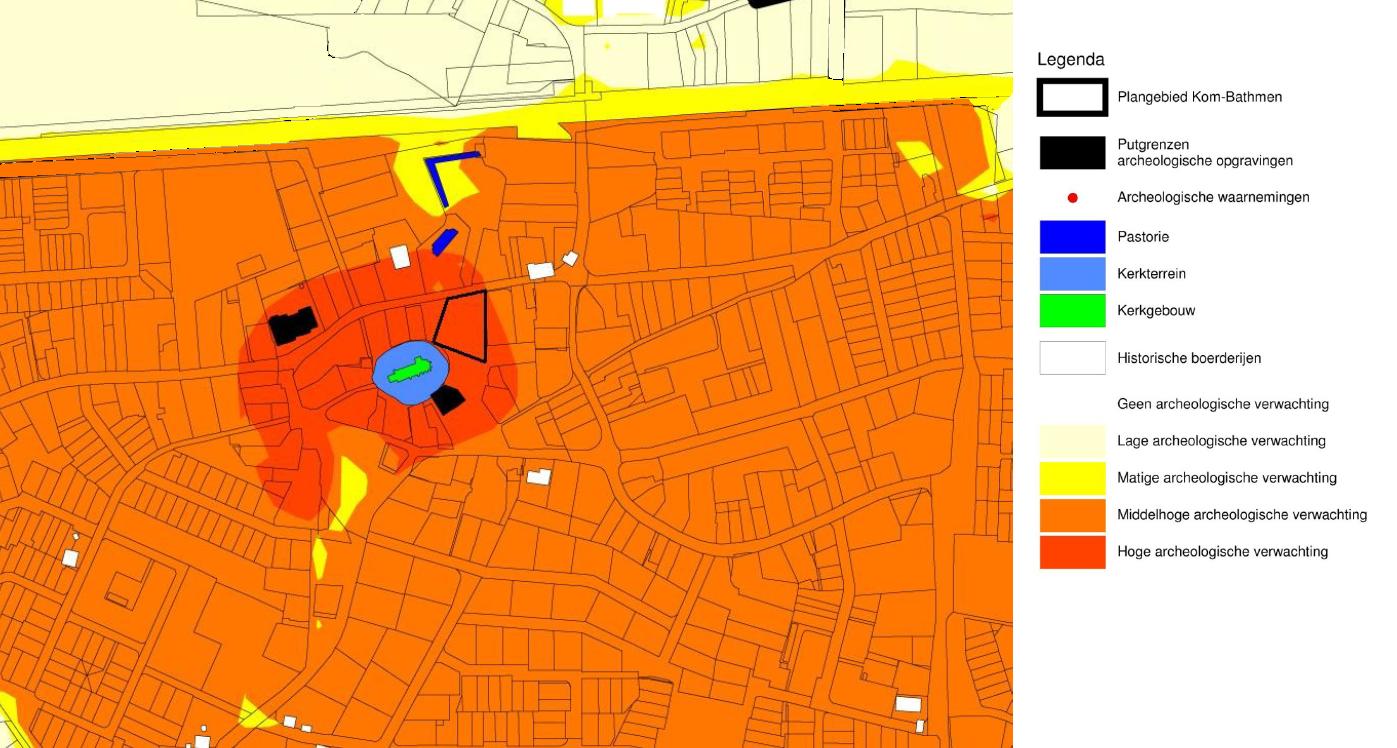Image resolution: width=1397 pixels, height=748 pixels.
Task: Click the light blue Kerkterrein swatch
Action: (1072, 274)
